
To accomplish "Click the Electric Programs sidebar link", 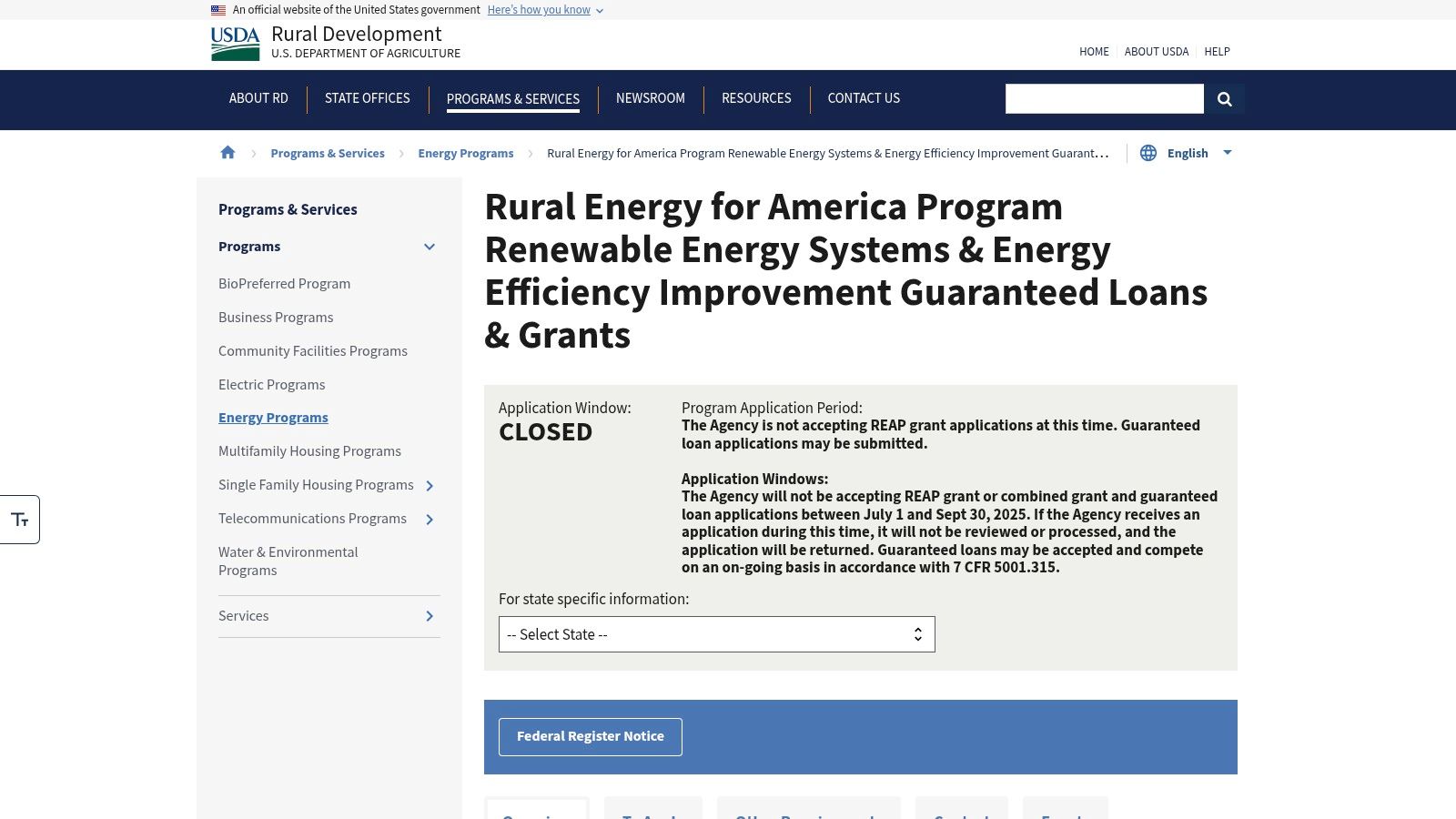I will pos(271,384).
